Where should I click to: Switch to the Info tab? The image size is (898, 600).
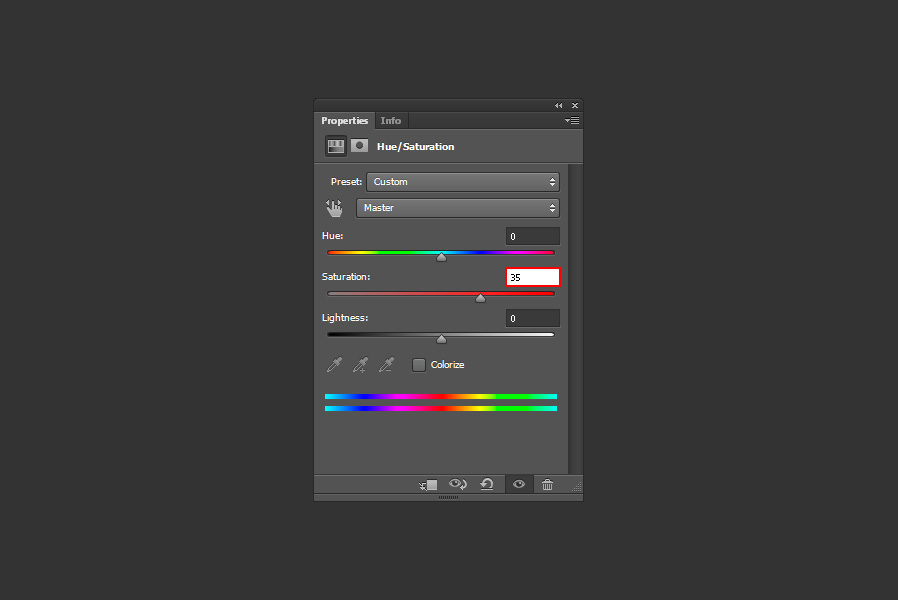point(391,120)
